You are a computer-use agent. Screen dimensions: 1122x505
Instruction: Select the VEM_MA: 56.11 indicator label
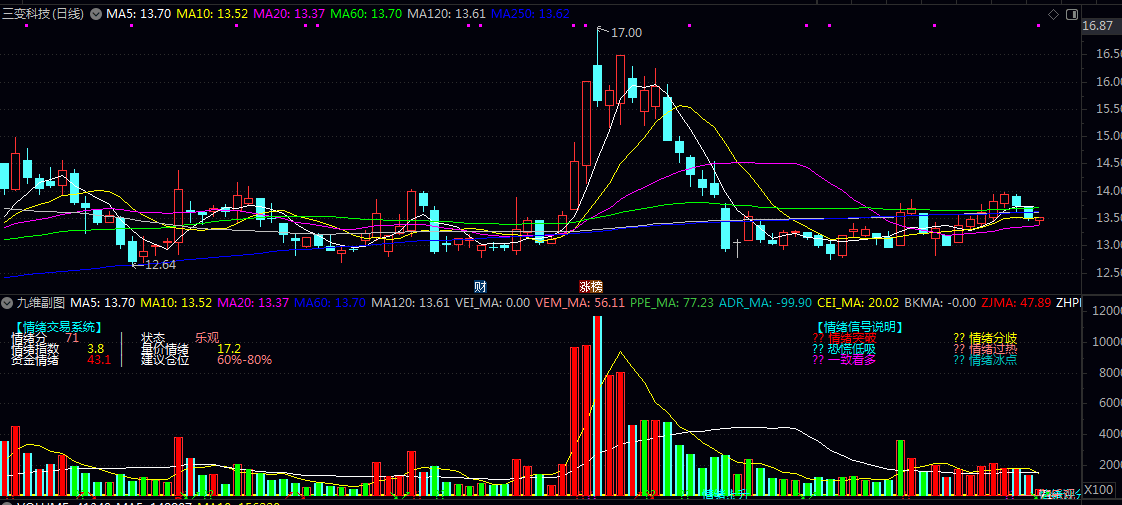coord(580,303)
